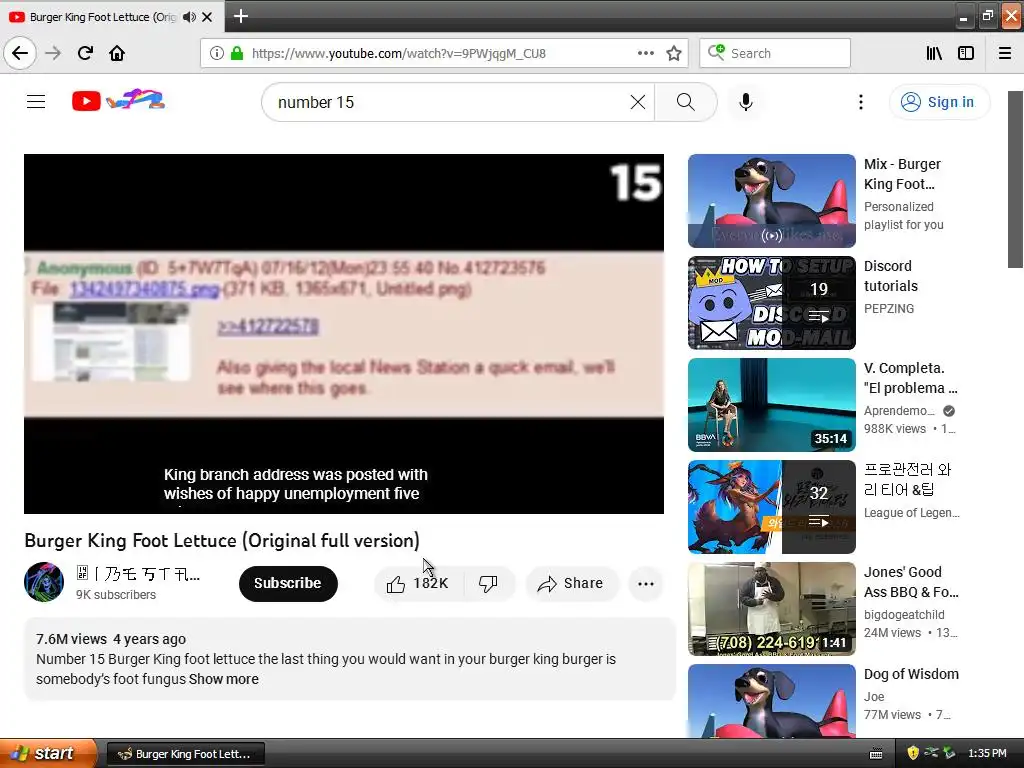Play Jones' Good Ass BBQ thumbnail
The width and height of the screenshot is (1024, 768).
point(771,609)
